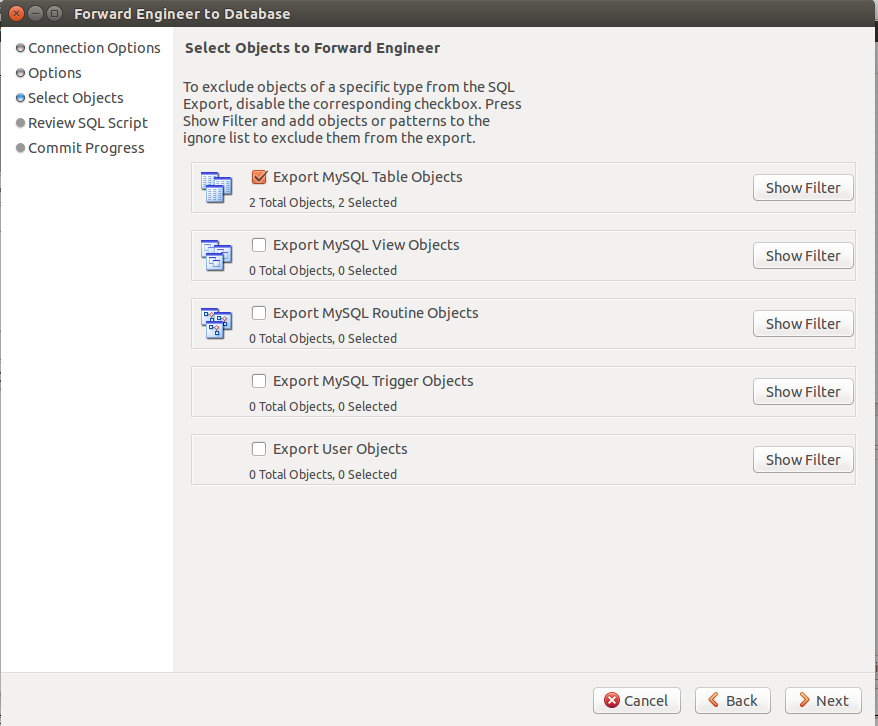
Task: Click the Commit Progress step bullet
Action: click(21, 148)
